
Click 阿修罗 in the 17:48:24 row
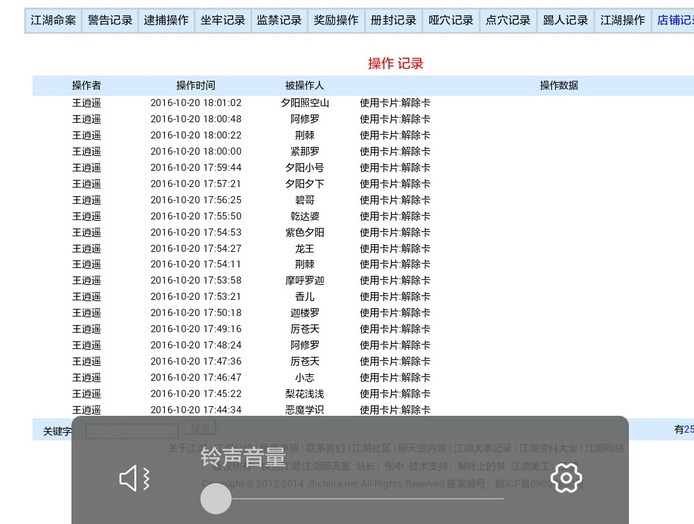(x=305, y=345)
